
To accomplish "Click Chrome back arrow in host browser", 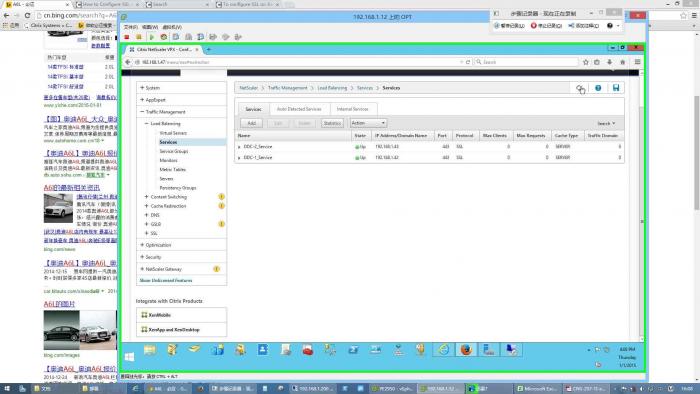I will point(6,15).
